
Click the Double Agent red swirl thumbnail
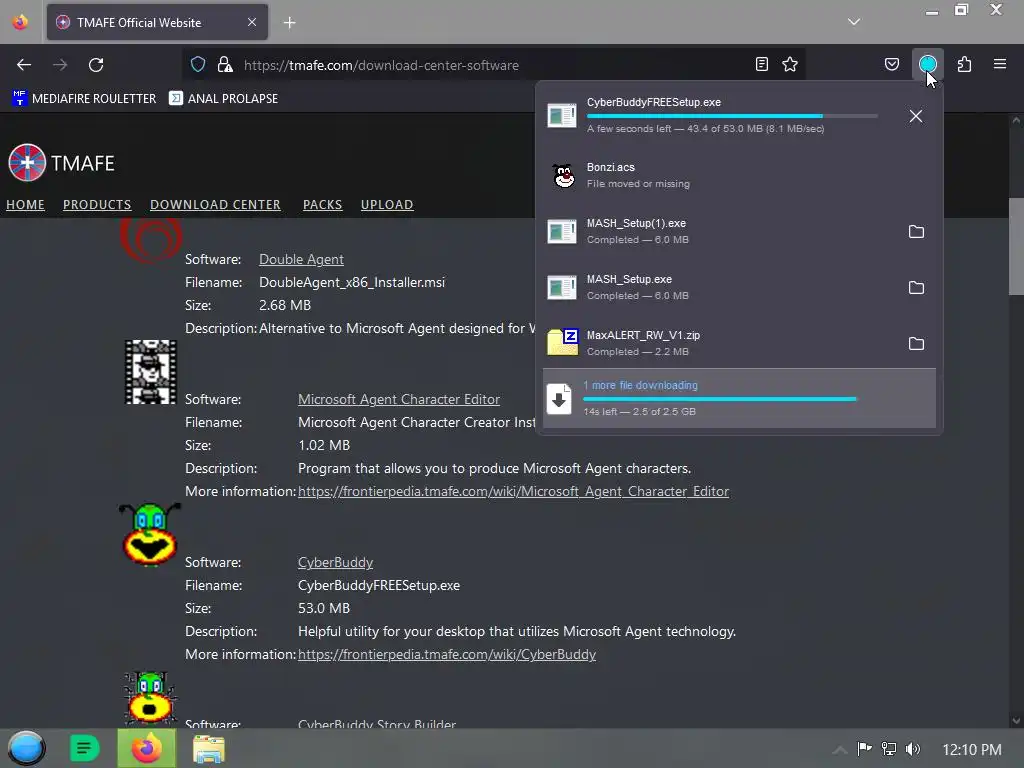point(151,240)
